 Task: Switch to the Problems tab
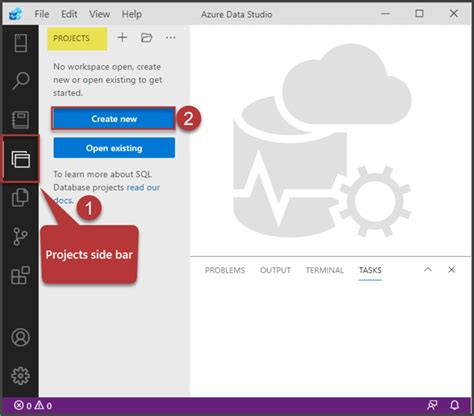pyautogui.click(x=225, y=270)
